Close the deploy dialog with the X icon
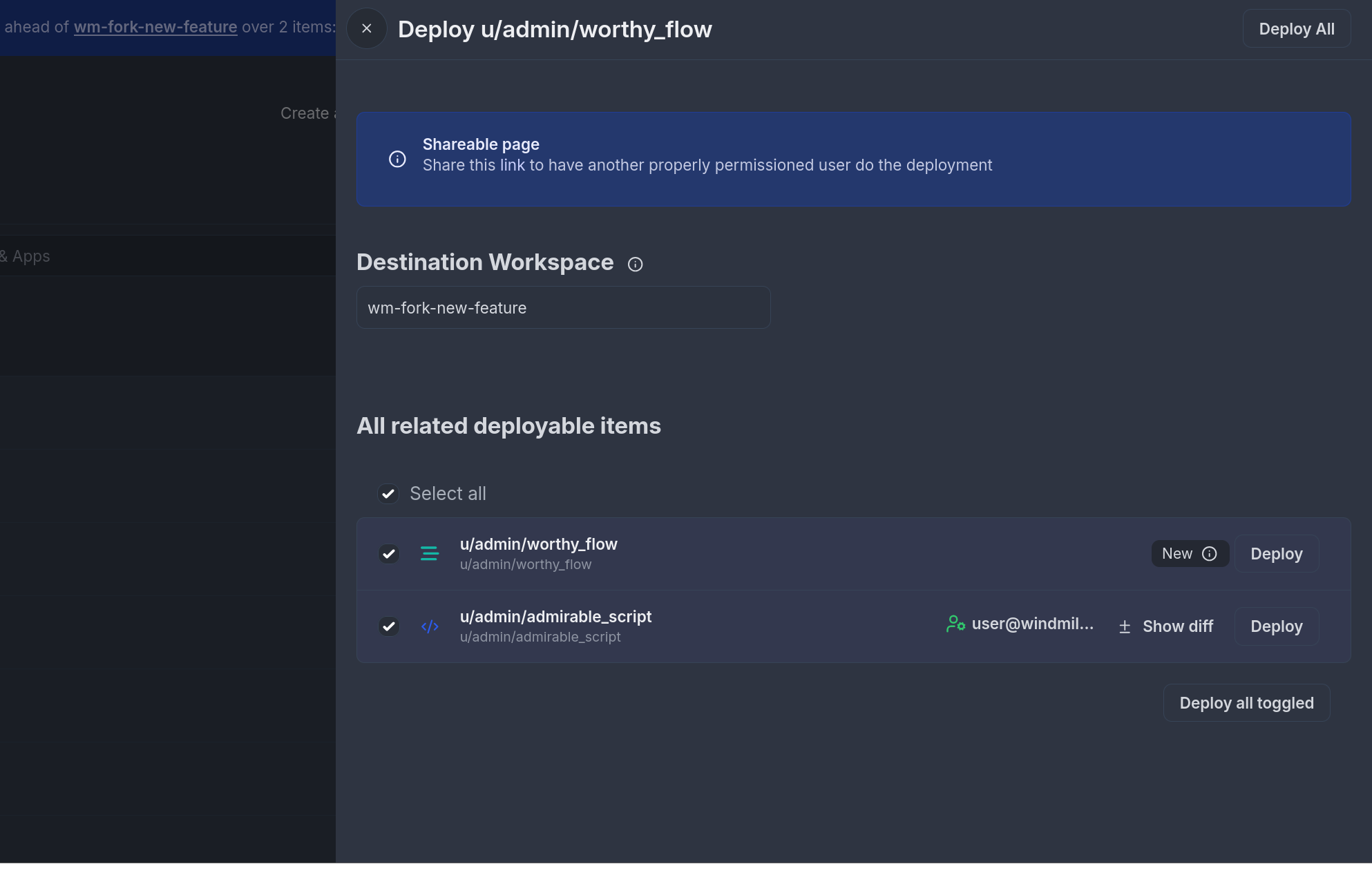Viewport: 1372px width, 893px height. pyautogui.click(x=367, y=28)
